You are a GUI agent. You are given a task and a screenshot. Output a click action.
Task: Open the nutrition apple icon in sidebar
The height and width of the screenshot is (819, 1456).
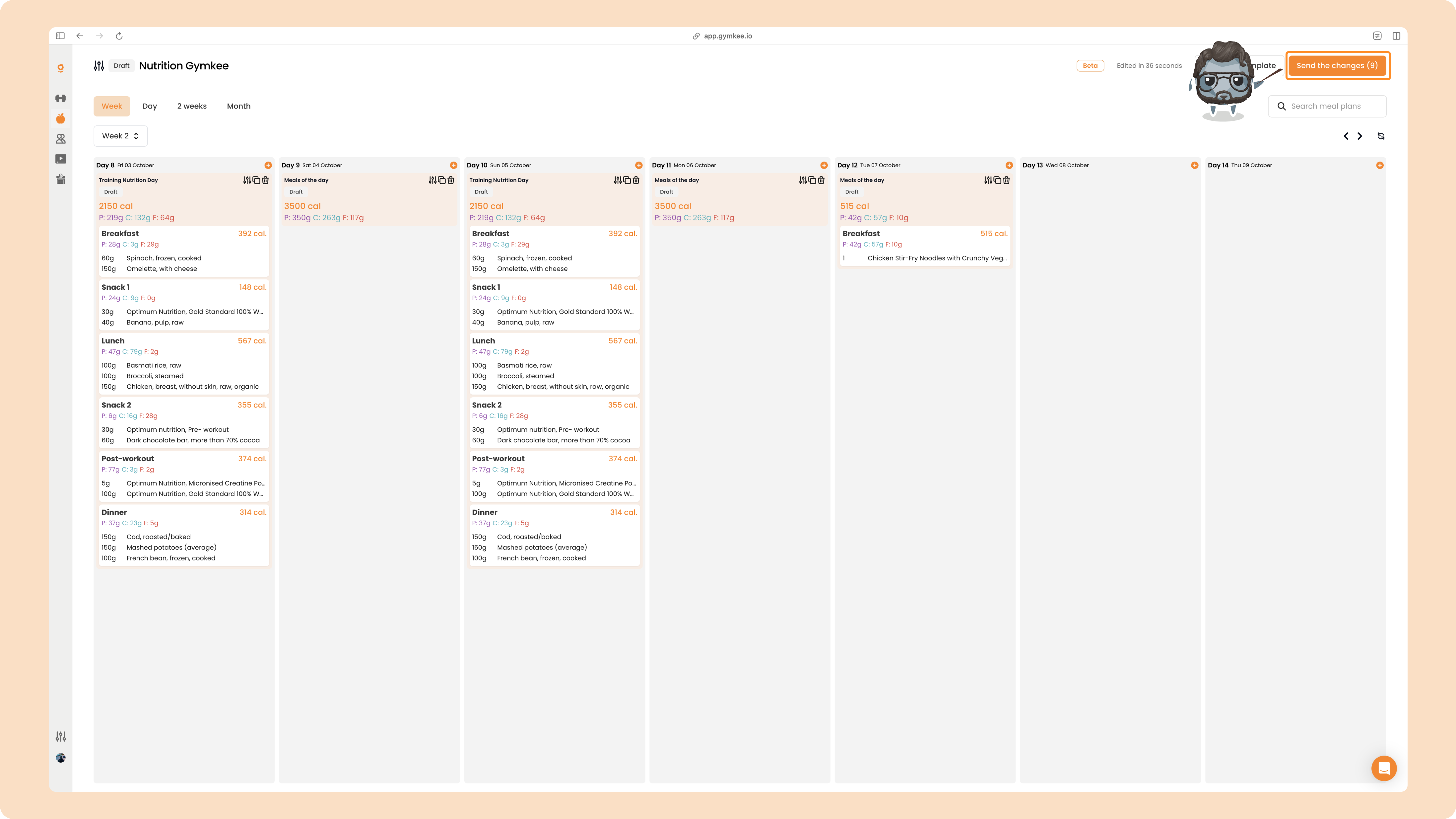[x=60, y=118]
